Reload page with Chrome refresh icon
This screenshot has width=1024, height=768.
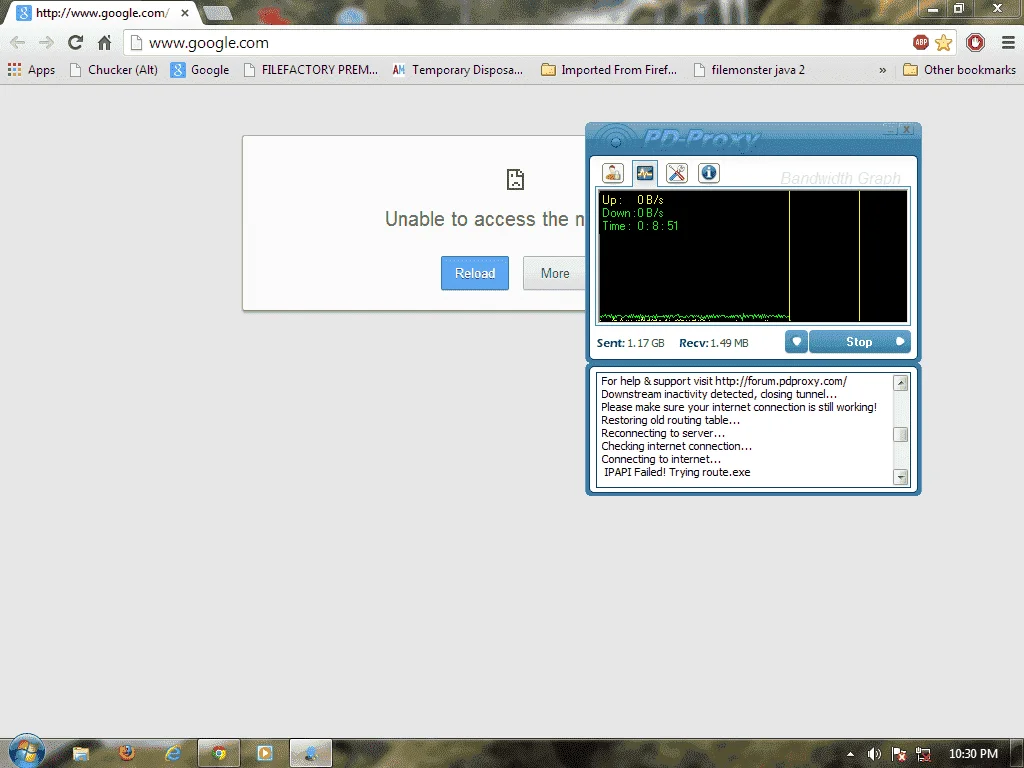[x=76, y=43]
